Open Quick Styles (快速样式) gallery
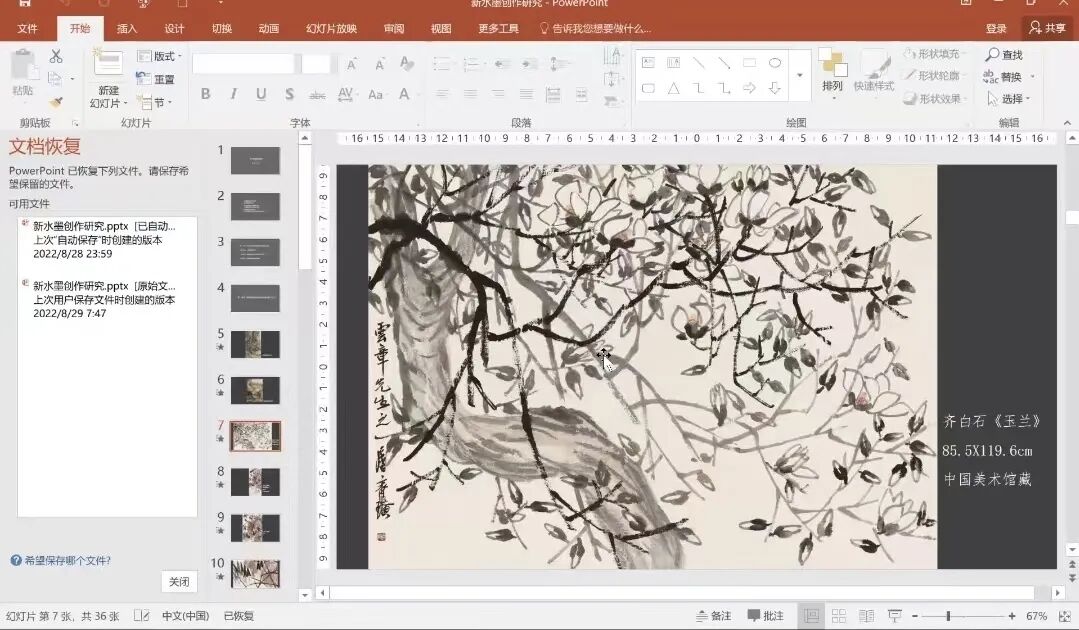The image size is (1079, 630). (873, 72)
